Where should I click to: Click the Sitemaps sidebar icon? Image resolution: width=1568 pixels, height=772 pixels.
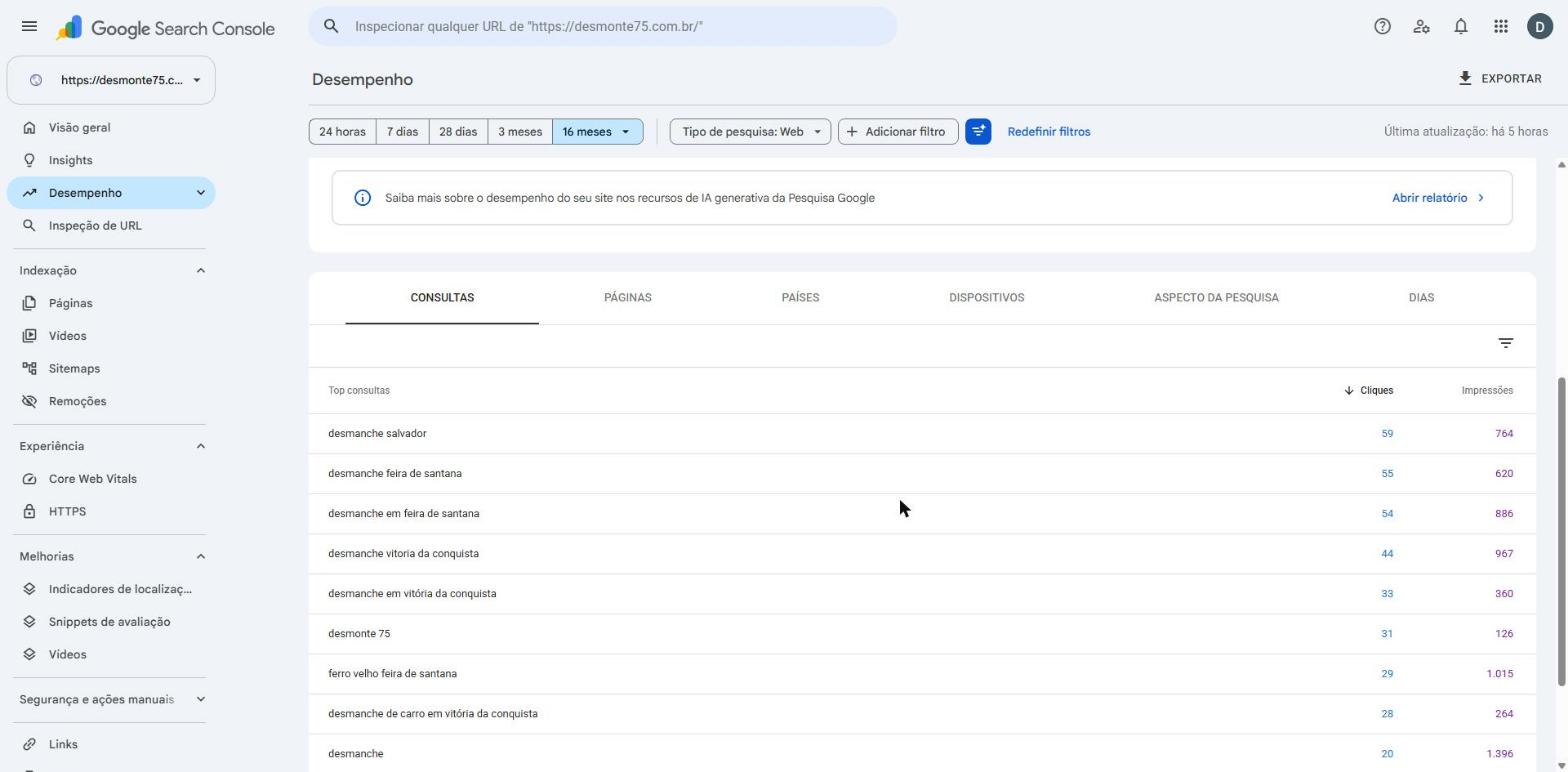[29, 369]
